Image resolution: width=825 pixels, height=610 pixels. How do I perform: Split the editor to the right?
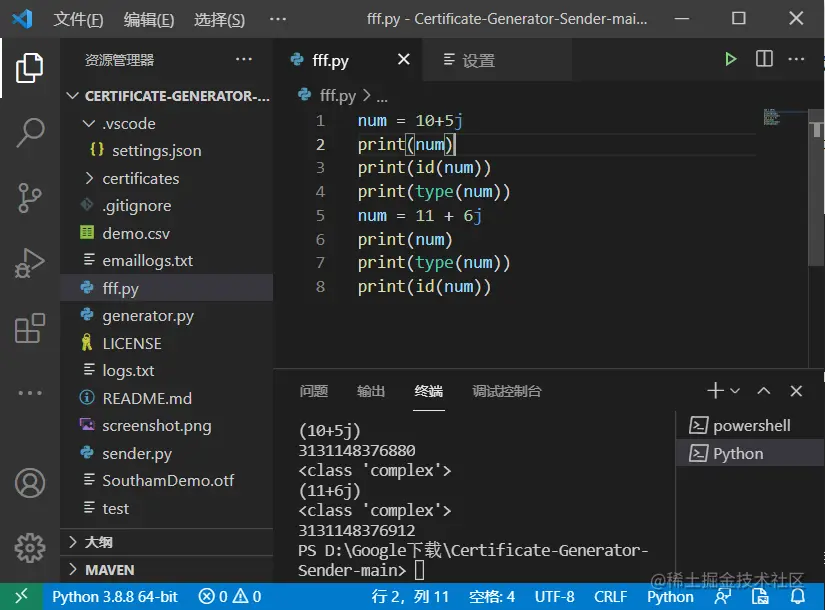pyautogui.click(x=764, y=59)
